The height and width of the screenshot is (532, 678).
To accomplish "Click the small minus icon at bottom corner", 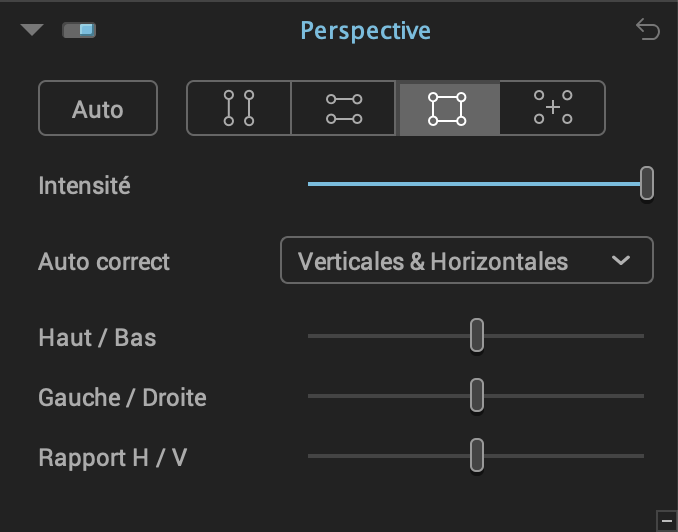I will click(x=667, y=521).
